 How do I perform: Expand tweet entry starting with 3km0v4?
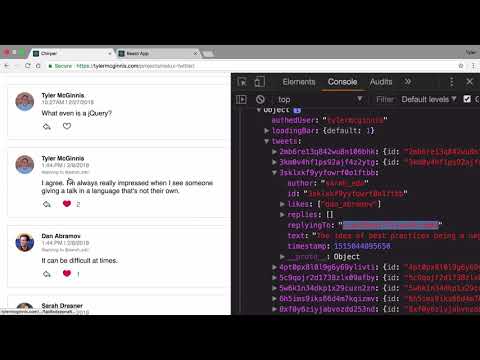[274, 162]
